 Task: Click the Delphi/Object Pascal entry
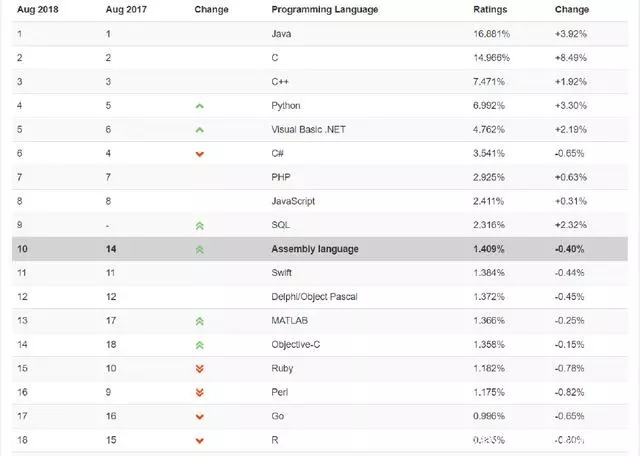(x=314, y=297)
